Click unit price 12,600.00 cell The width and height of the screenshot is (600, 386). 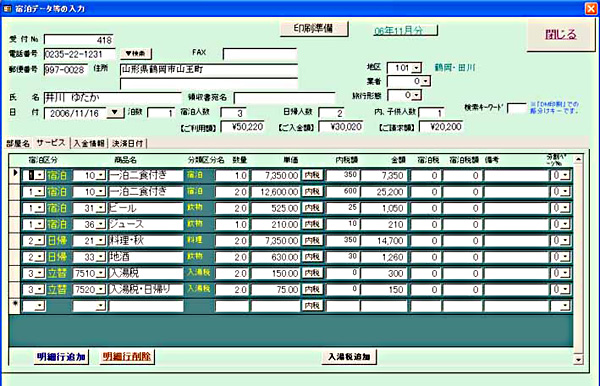(x=276, y=192)
